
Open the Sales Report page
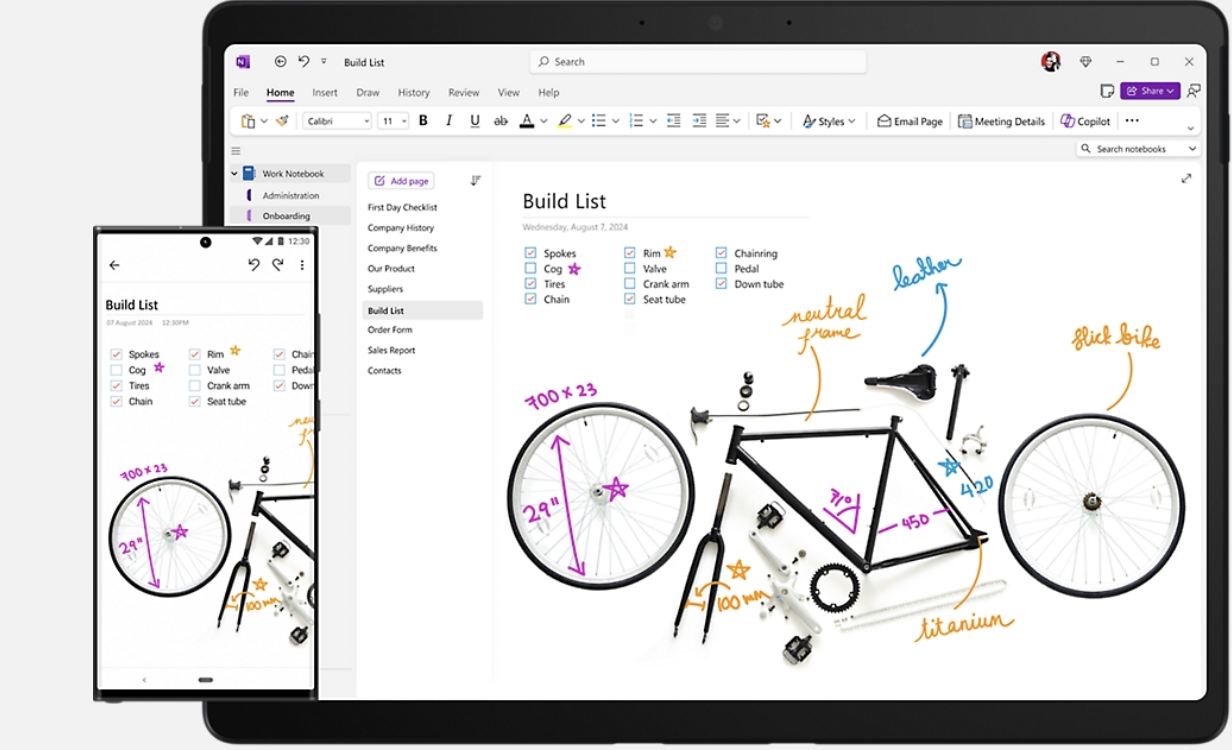(391, 350)
